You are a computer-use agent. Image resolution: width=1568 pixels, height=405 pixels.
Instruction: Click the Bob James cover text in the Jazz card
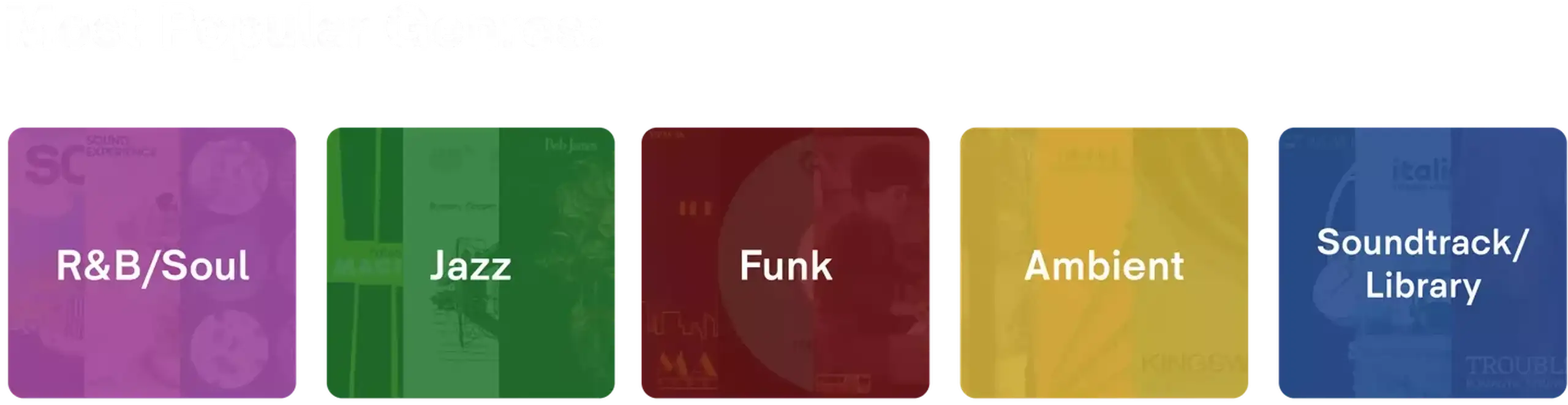pyautogui.click(x=571, y=145)
